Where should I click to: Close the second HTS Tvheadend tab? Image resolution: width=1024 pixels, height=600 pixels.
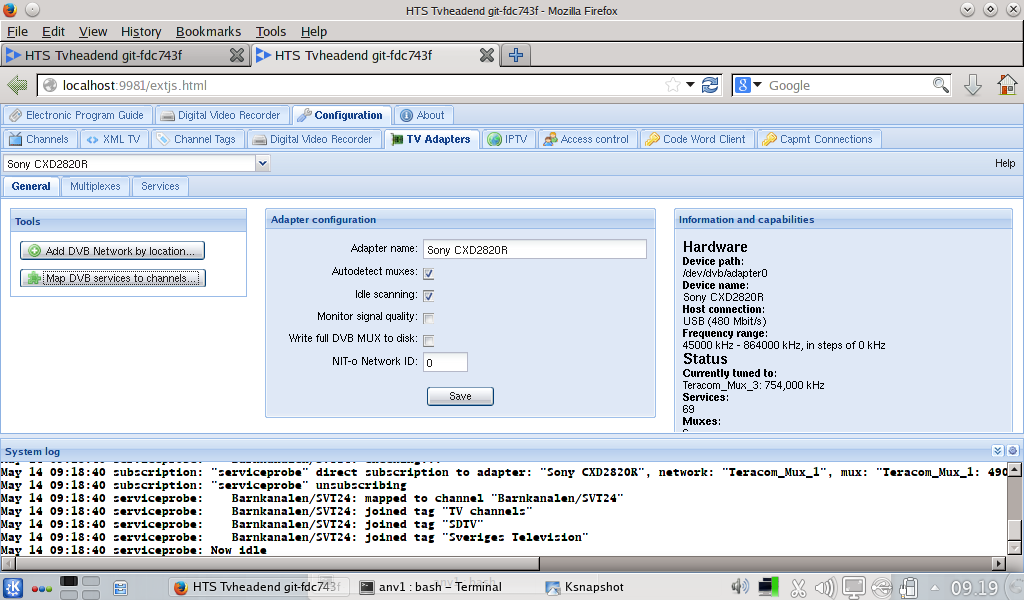[x=487, y=55]
